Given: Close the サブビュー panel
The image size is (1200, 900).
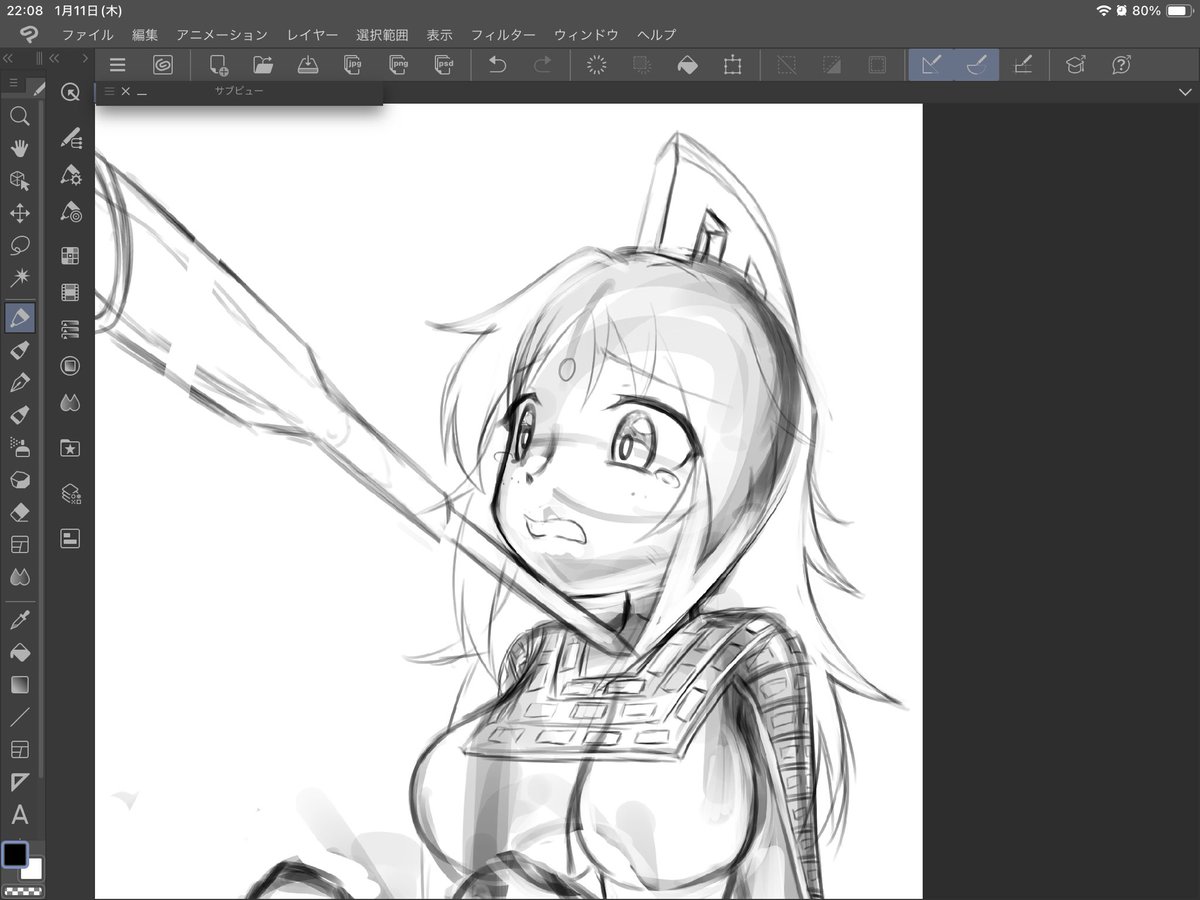Looking at the screenshot, I should click(x=125, y=91).
